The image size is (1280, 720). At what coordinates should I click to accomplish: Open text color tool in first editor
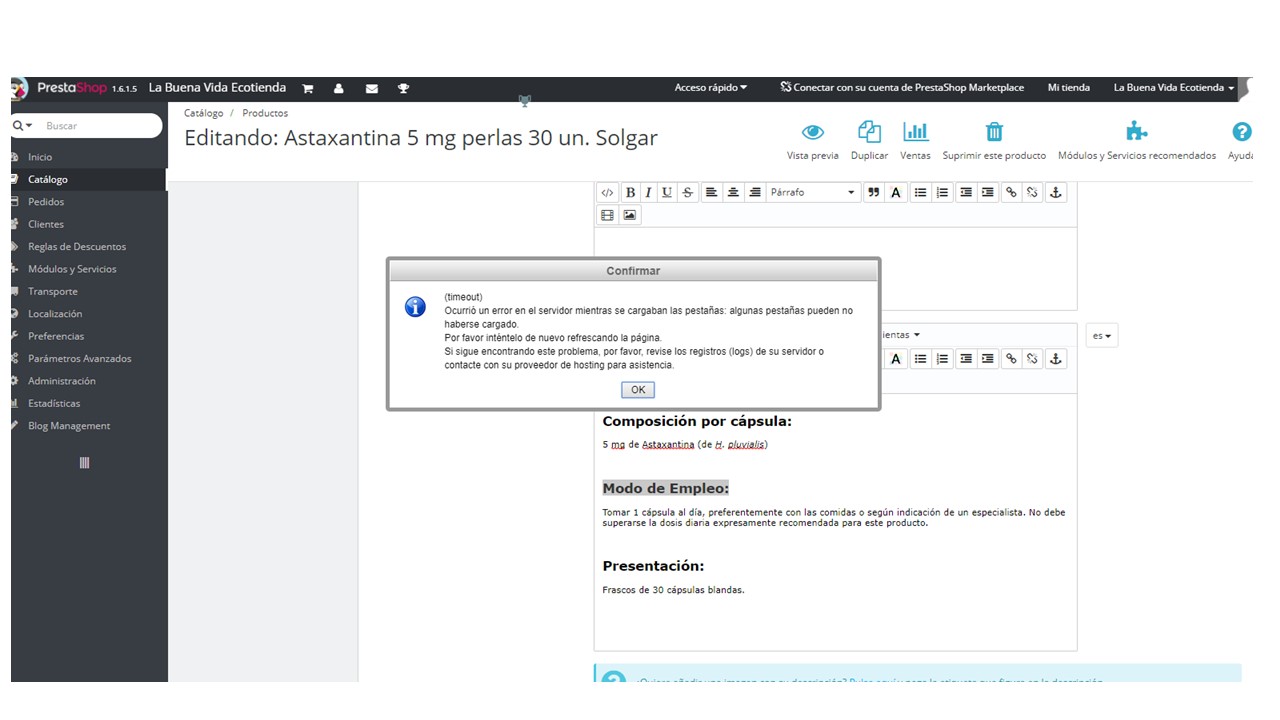896,193
